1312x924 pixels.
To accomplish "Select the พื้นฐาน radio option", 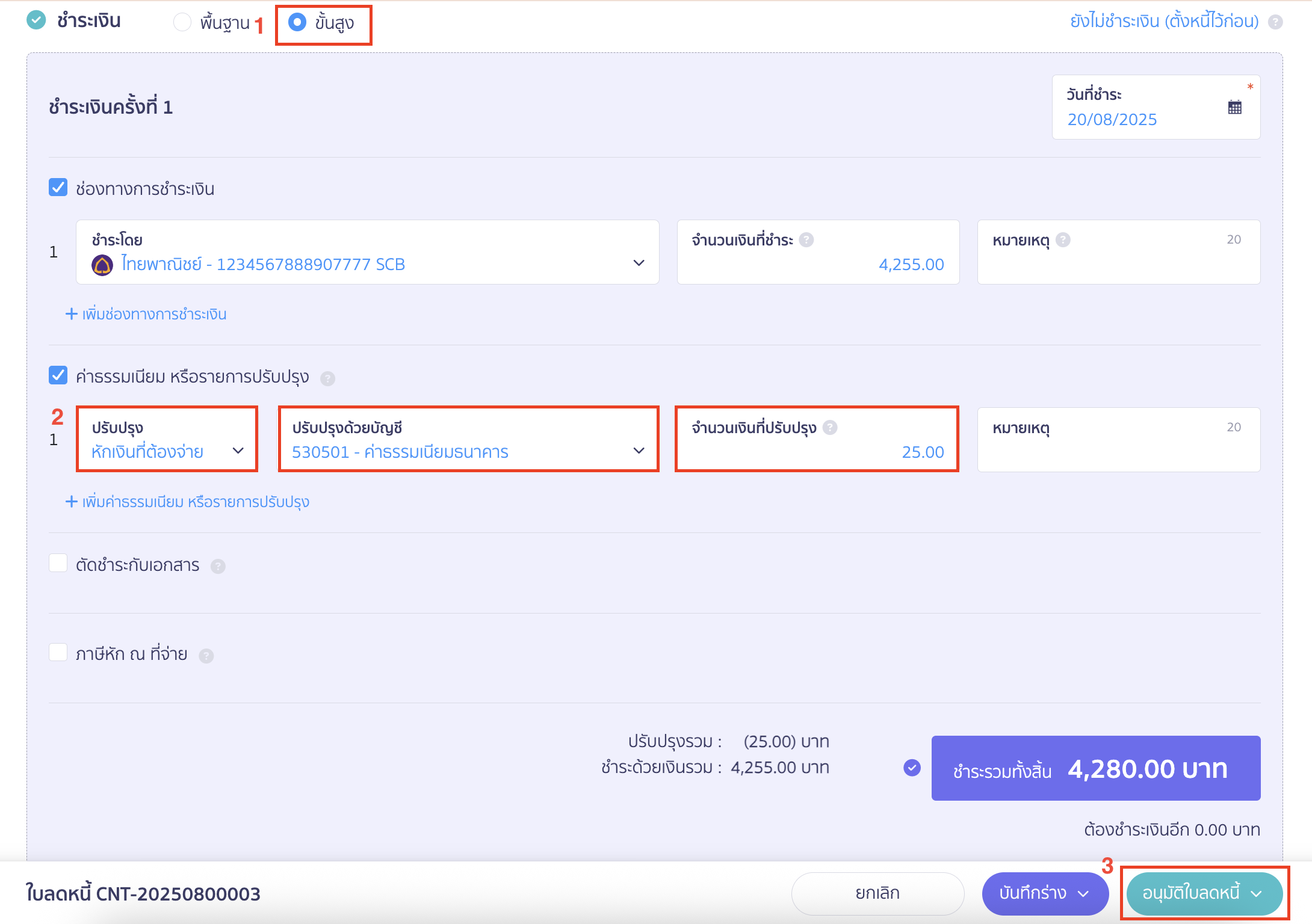I will (182, 22).
